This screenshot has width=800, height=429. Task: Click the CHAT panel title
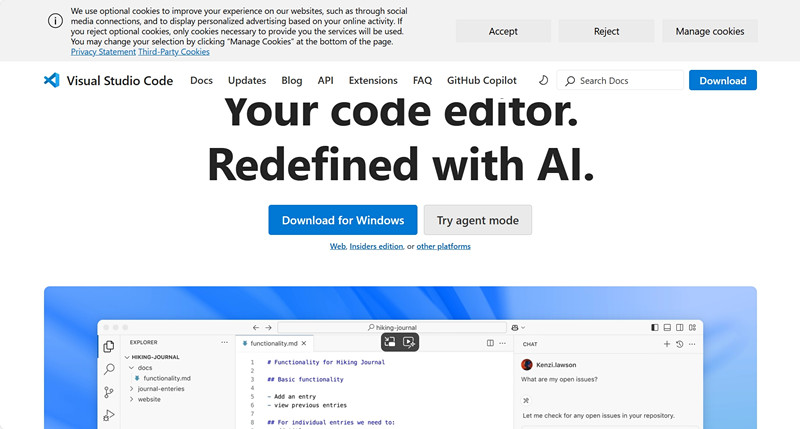tap(530, 344)
